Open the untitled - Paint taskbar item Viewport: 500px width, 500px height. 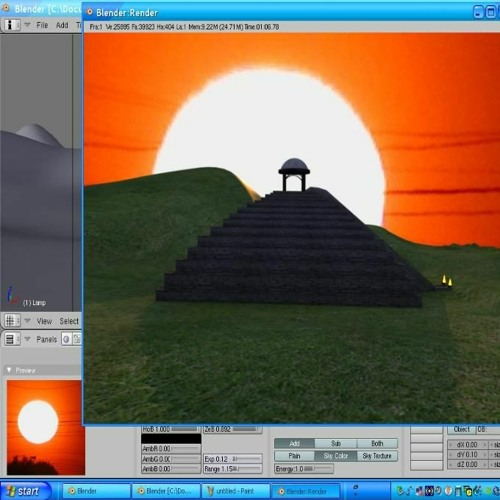coord(236,491)
